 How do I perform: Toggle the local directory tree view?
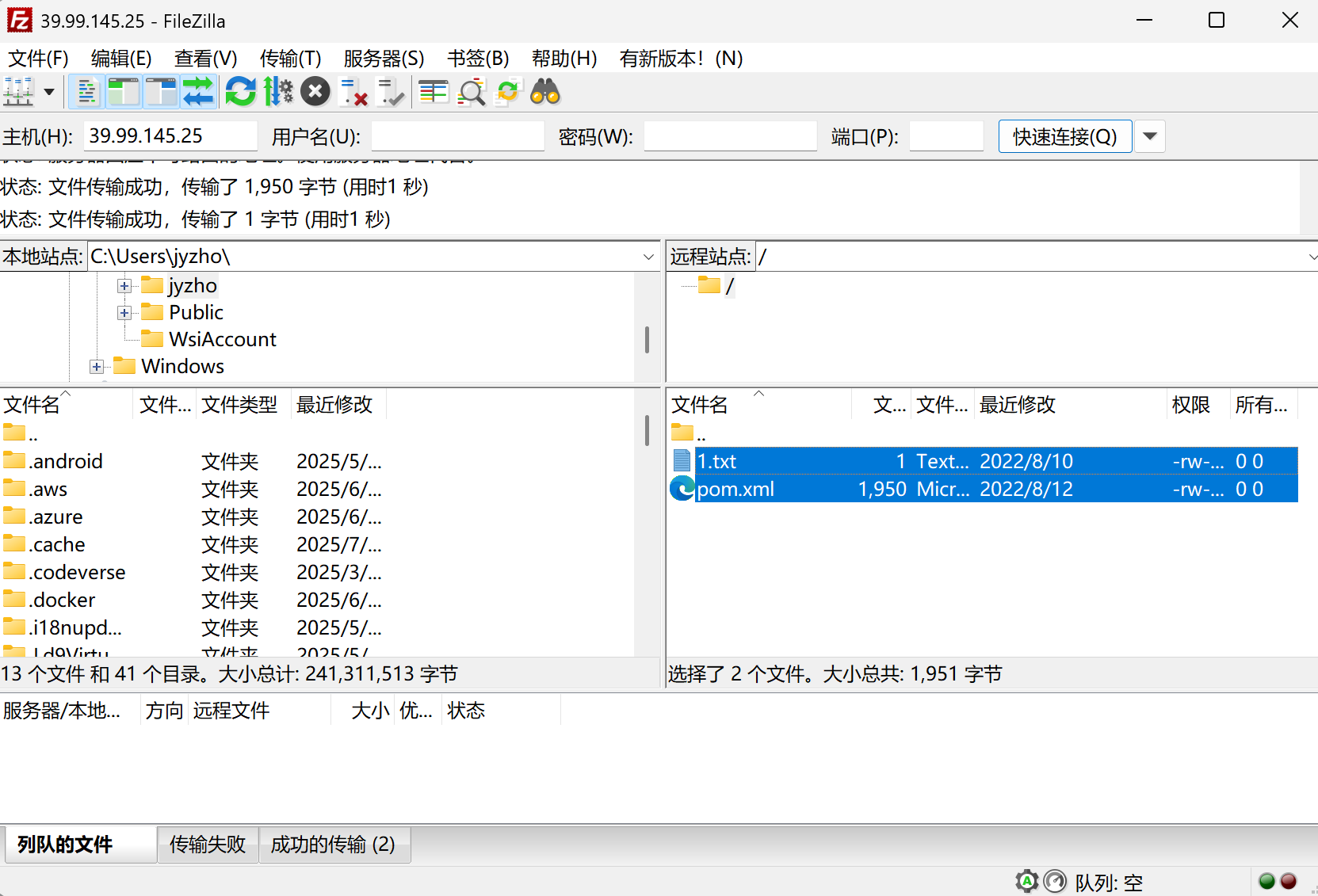(124, 92)
